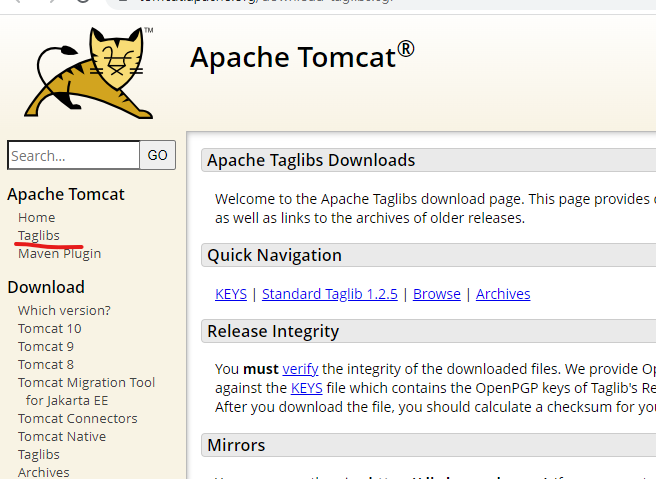Go to Tomcat 9 download link
Viewport: 656px width, 479px height.
point(46,346)
